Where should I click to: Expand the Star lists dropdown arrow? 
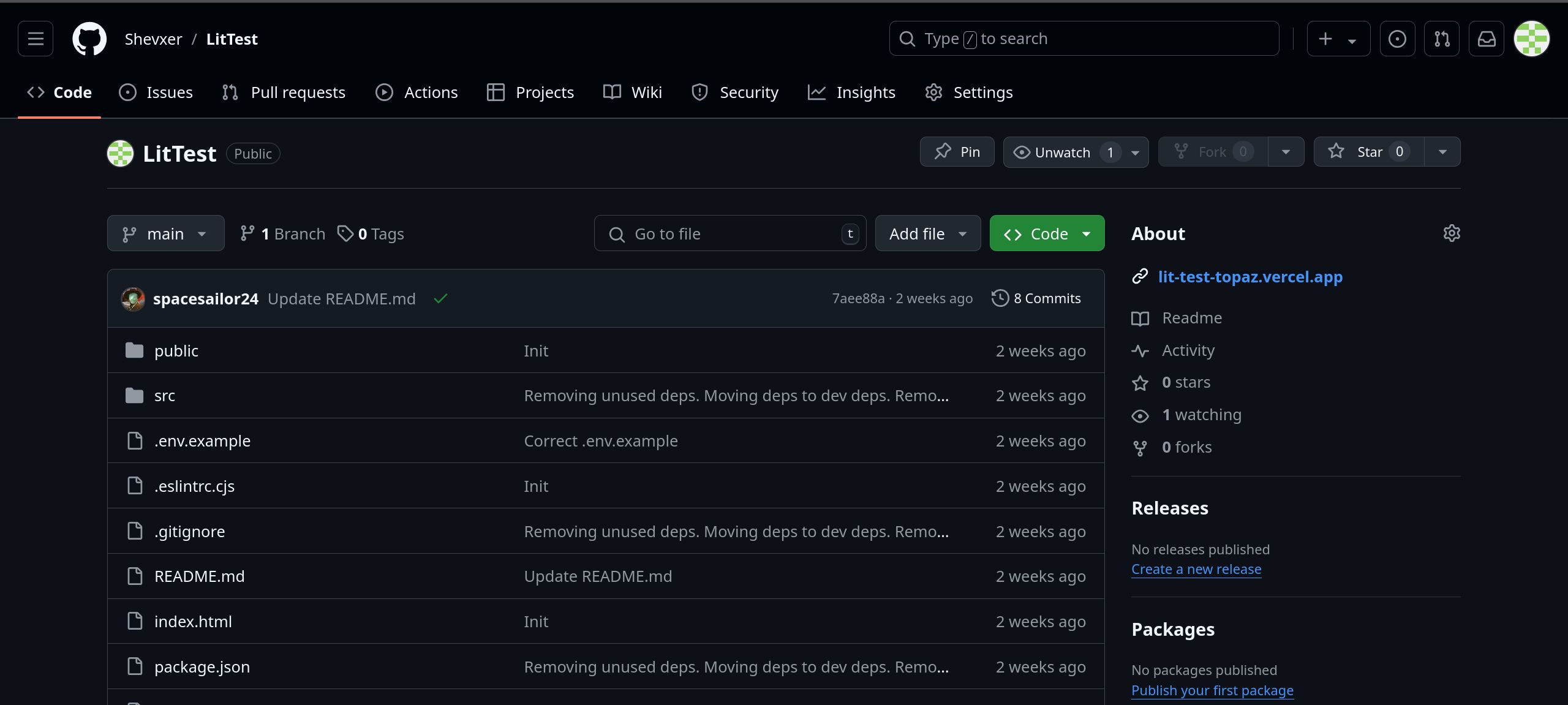pyautogui.click(x=1442, y=152)
